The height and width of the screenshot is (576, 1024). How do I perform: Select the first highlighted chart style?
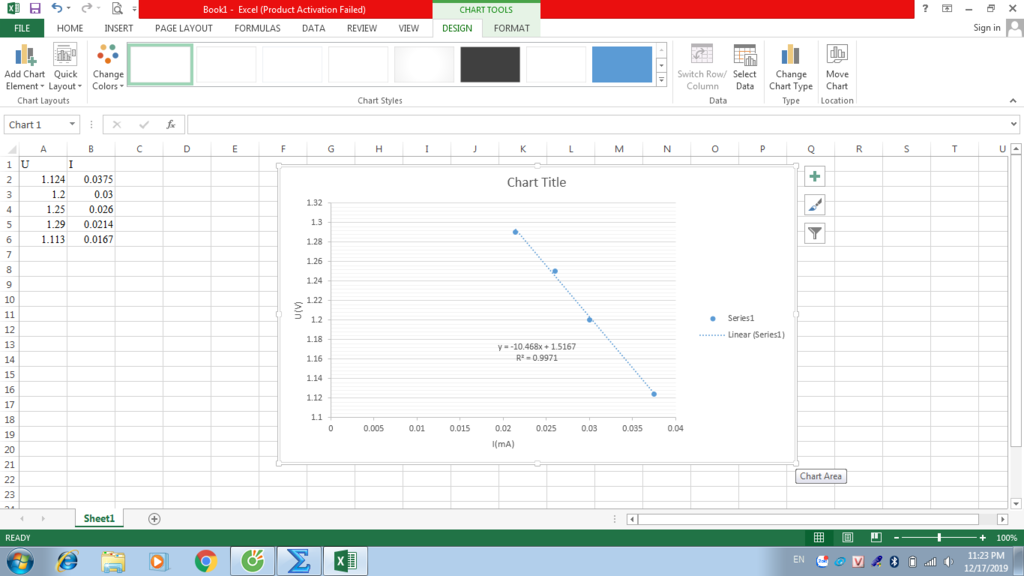[x=160, y=64]
